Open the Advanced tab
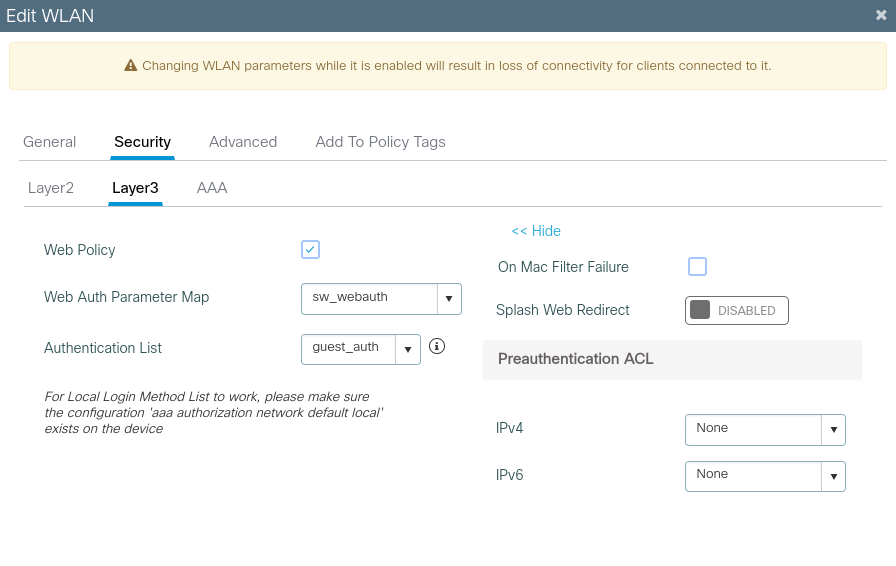Screen dimensions: 896x566 (x=243, y=142)
